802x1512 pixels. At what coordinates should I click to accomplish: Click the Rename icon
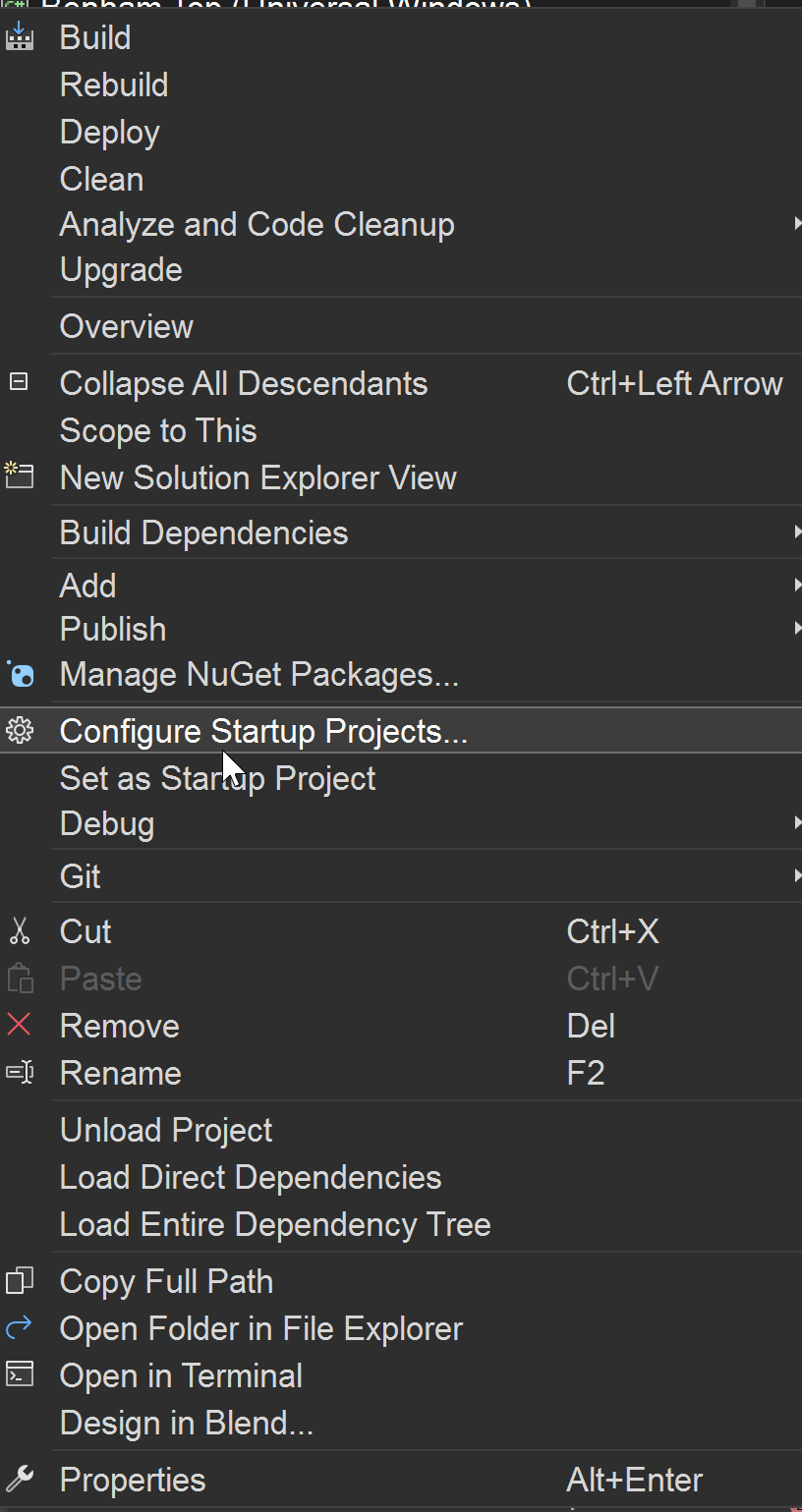coord(20,1072)
